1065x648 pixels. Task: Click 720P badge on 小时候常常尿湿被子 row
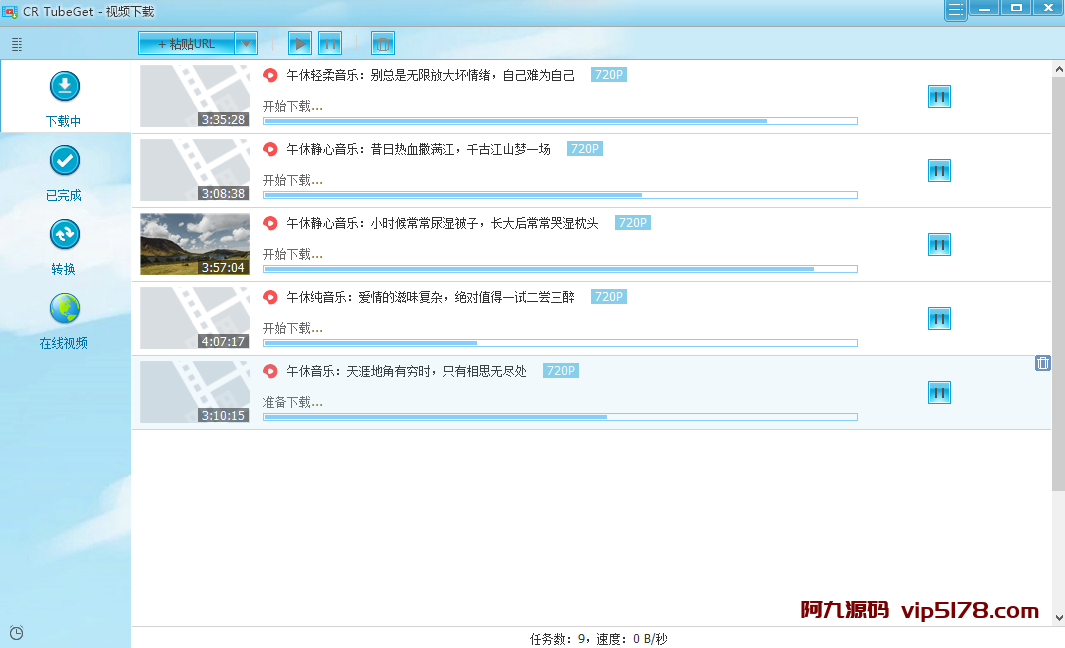(x=633, y=223)
